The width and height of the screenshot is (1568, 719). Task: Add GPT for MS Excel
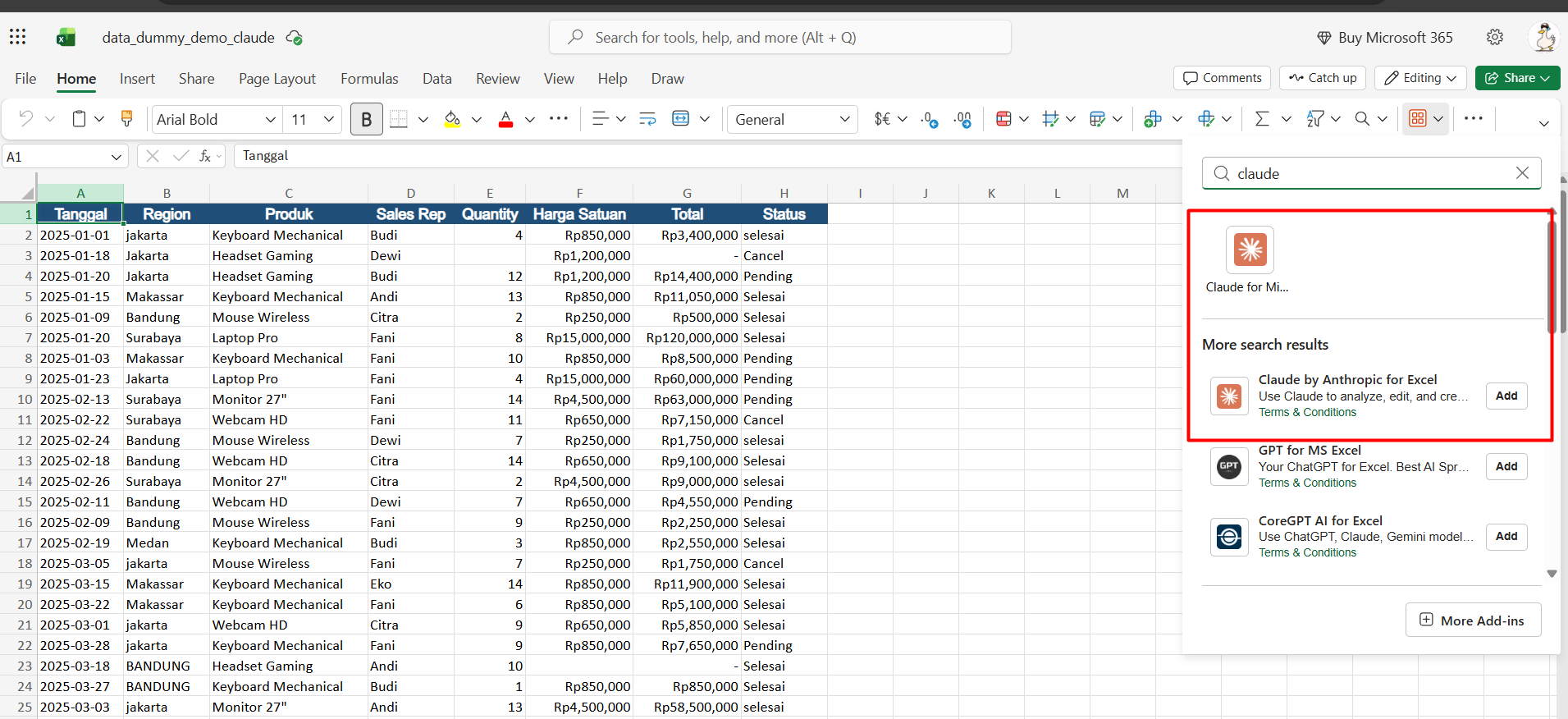point(1506,466)
